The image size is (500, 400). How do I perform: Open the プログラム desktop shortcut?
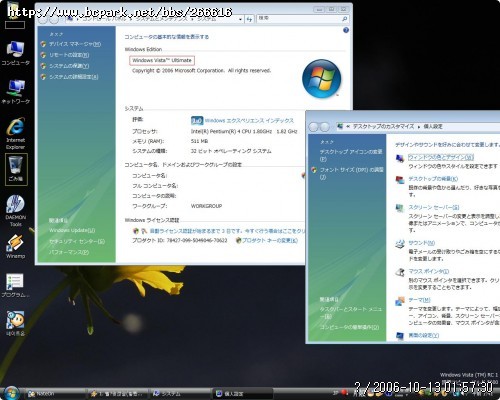point(15,285)
